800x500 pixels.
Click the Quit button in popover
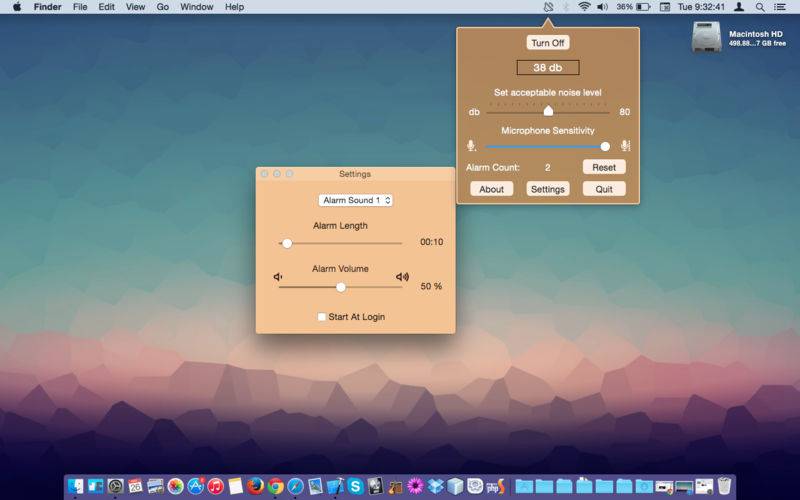604,189
